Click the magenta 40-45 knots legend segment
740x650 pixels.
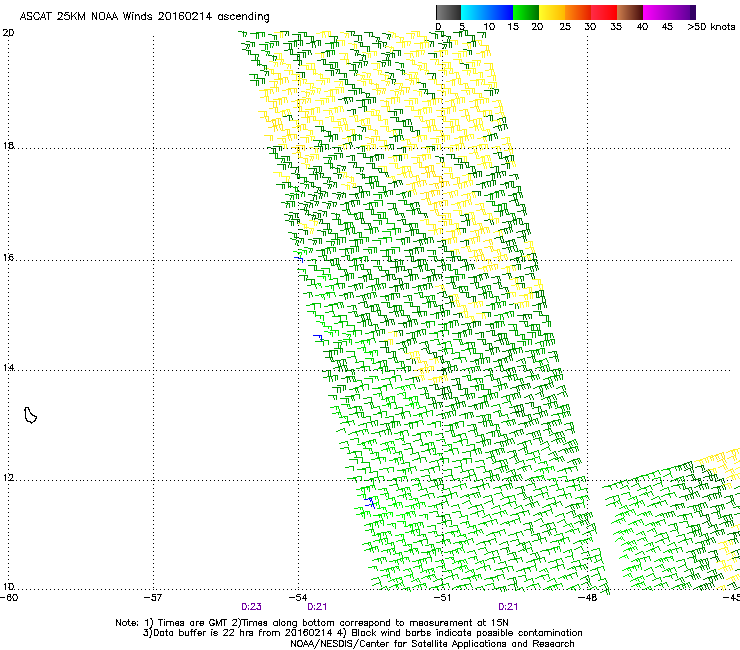(x=656, y=12)
